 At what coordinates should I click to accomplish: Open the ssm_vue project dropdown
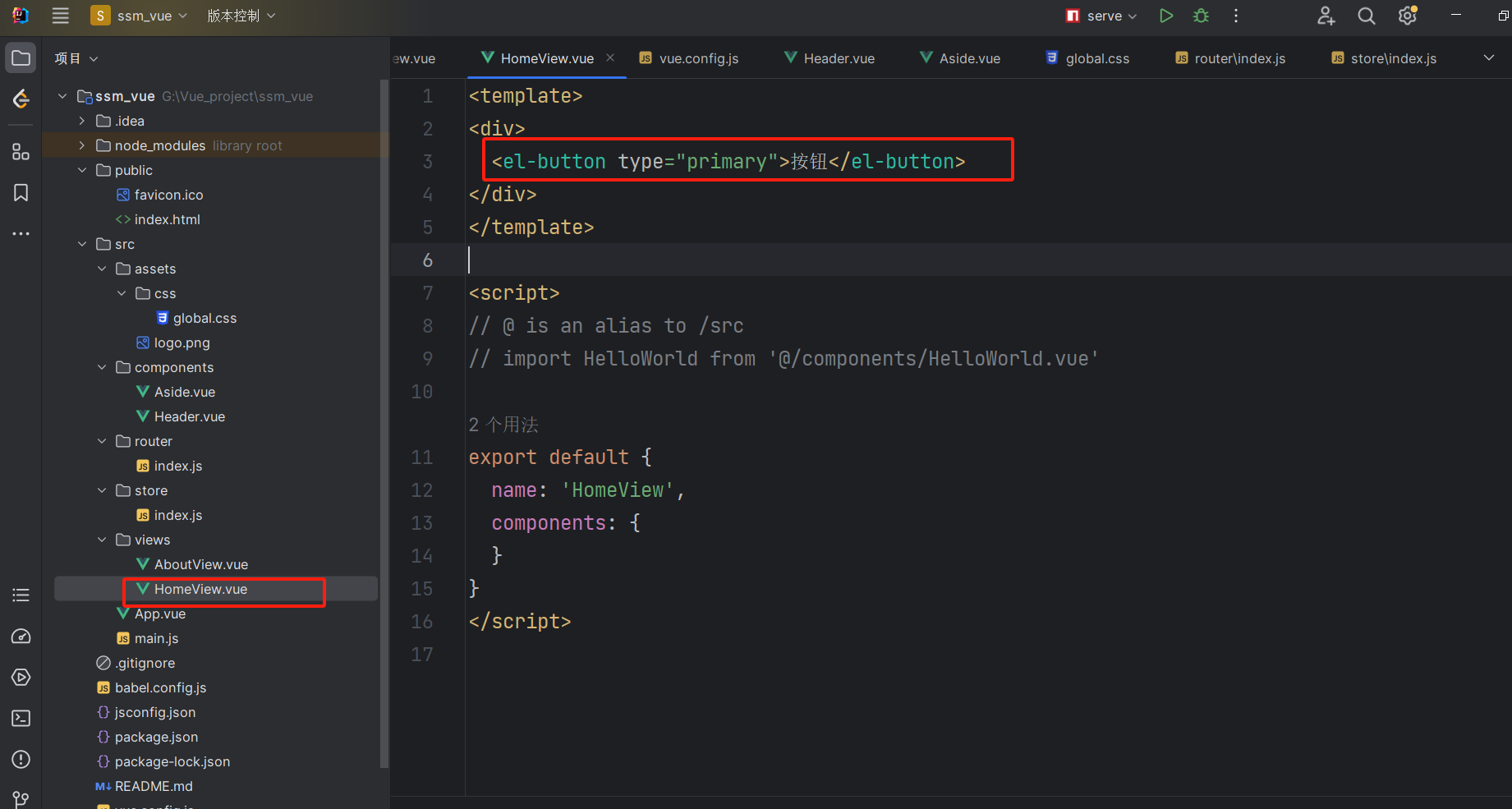click(x=140, y=16)
